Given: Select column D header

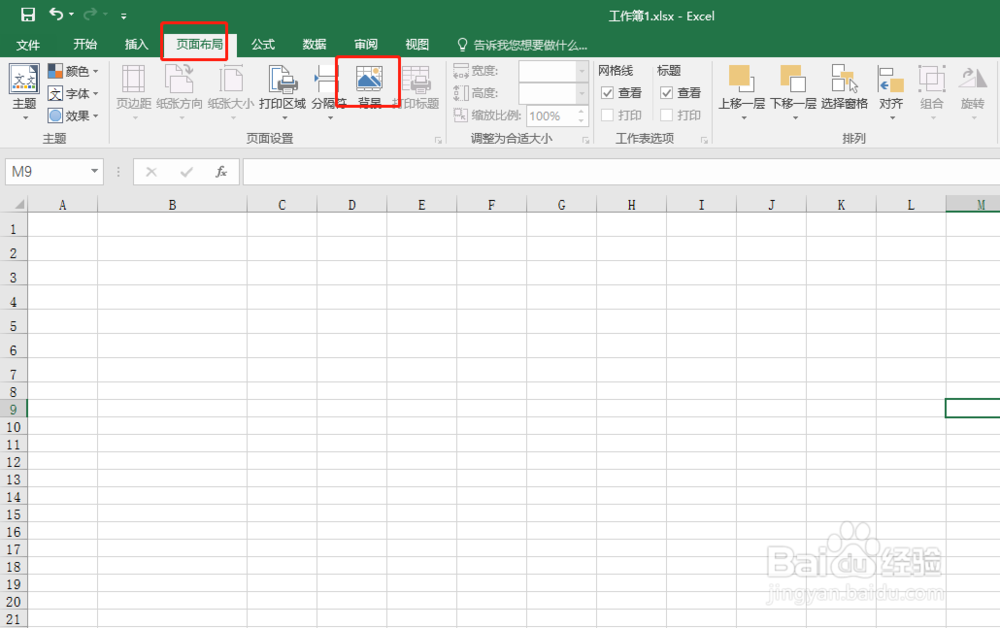Looking at the screenshot, I should 351,205.
